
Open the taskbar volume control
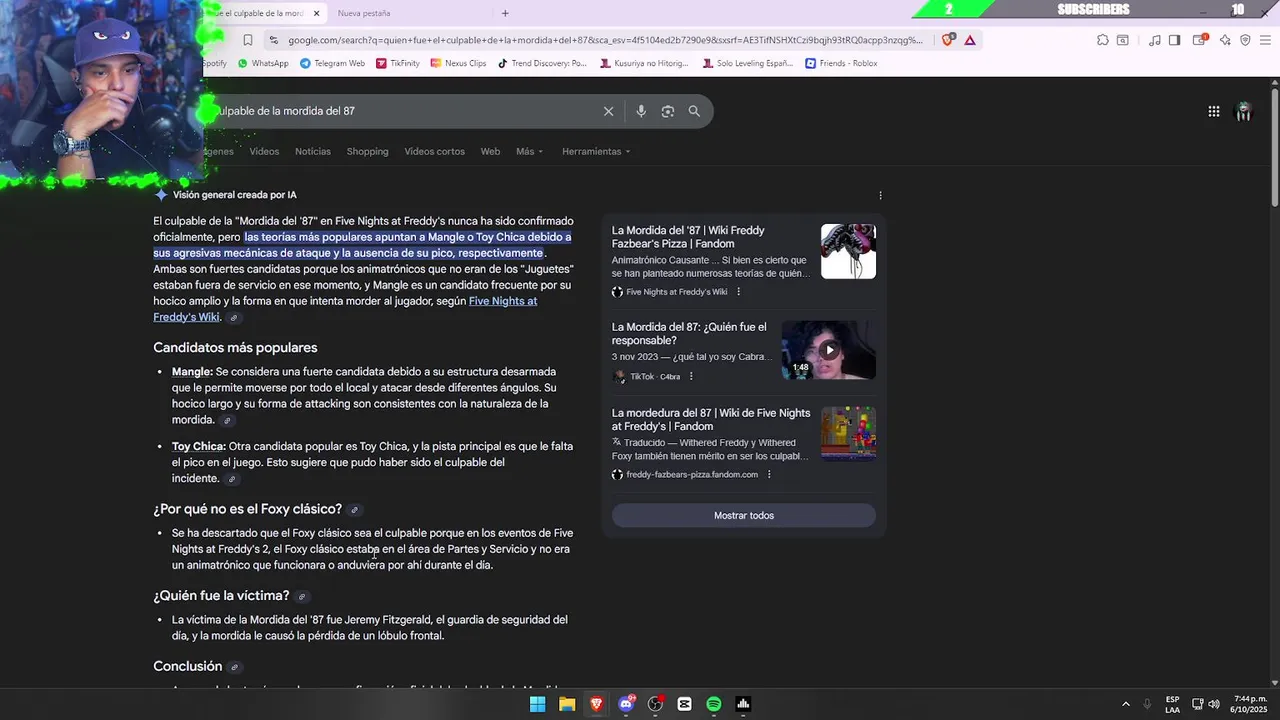click(1214, 704)
